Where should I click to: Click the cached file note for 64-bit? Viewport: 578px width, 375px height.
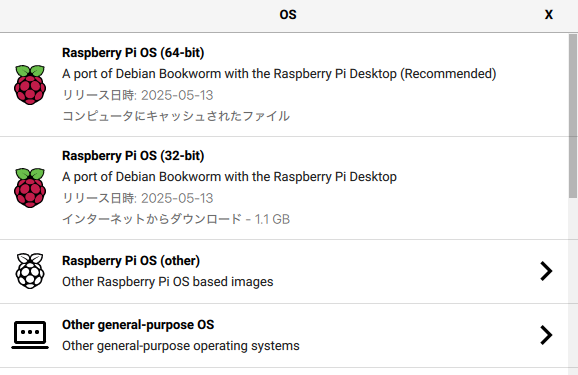click(x=176, y=116)
